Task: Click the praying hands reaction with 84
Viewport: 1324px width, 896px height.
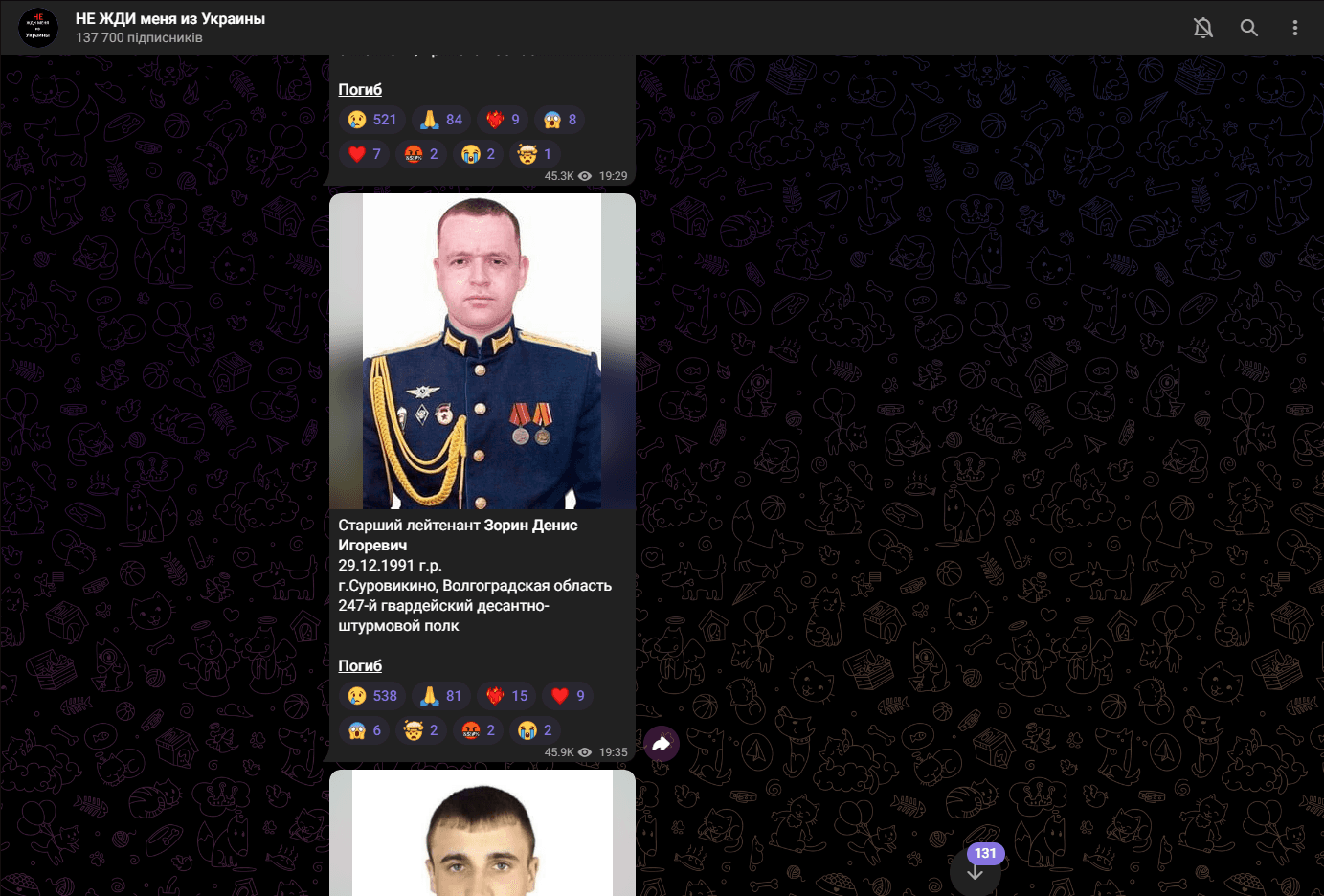Action: click(x=441, y=120)
